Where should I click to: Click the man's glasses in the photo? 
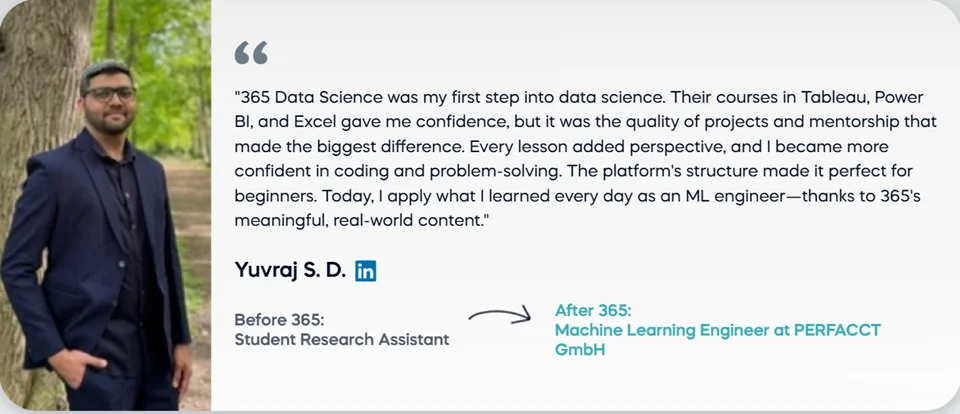(x=110, y=94)
